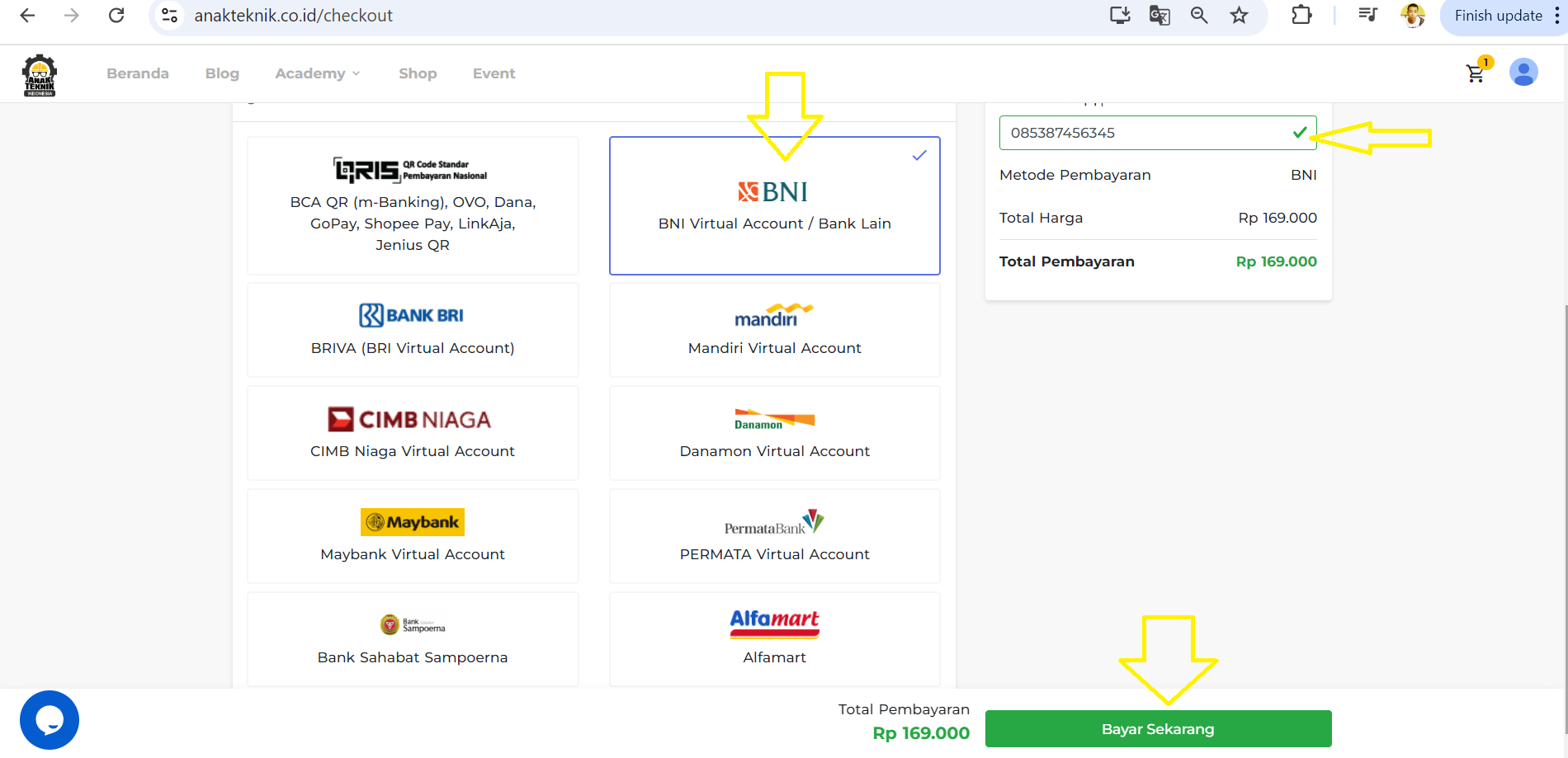The image size is (1568, 758).
Task: Expand the Academy dropdown menu
Action: click(318, 73)
